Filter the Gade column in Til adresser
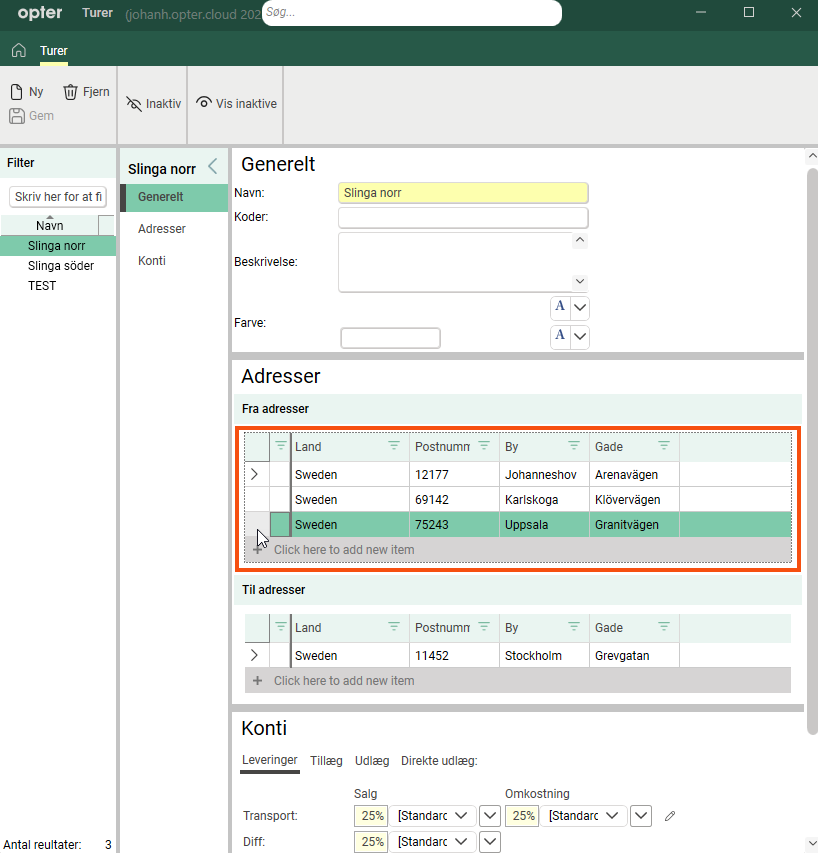The width and height of the screenshot is (818, 853). point(664,627)
